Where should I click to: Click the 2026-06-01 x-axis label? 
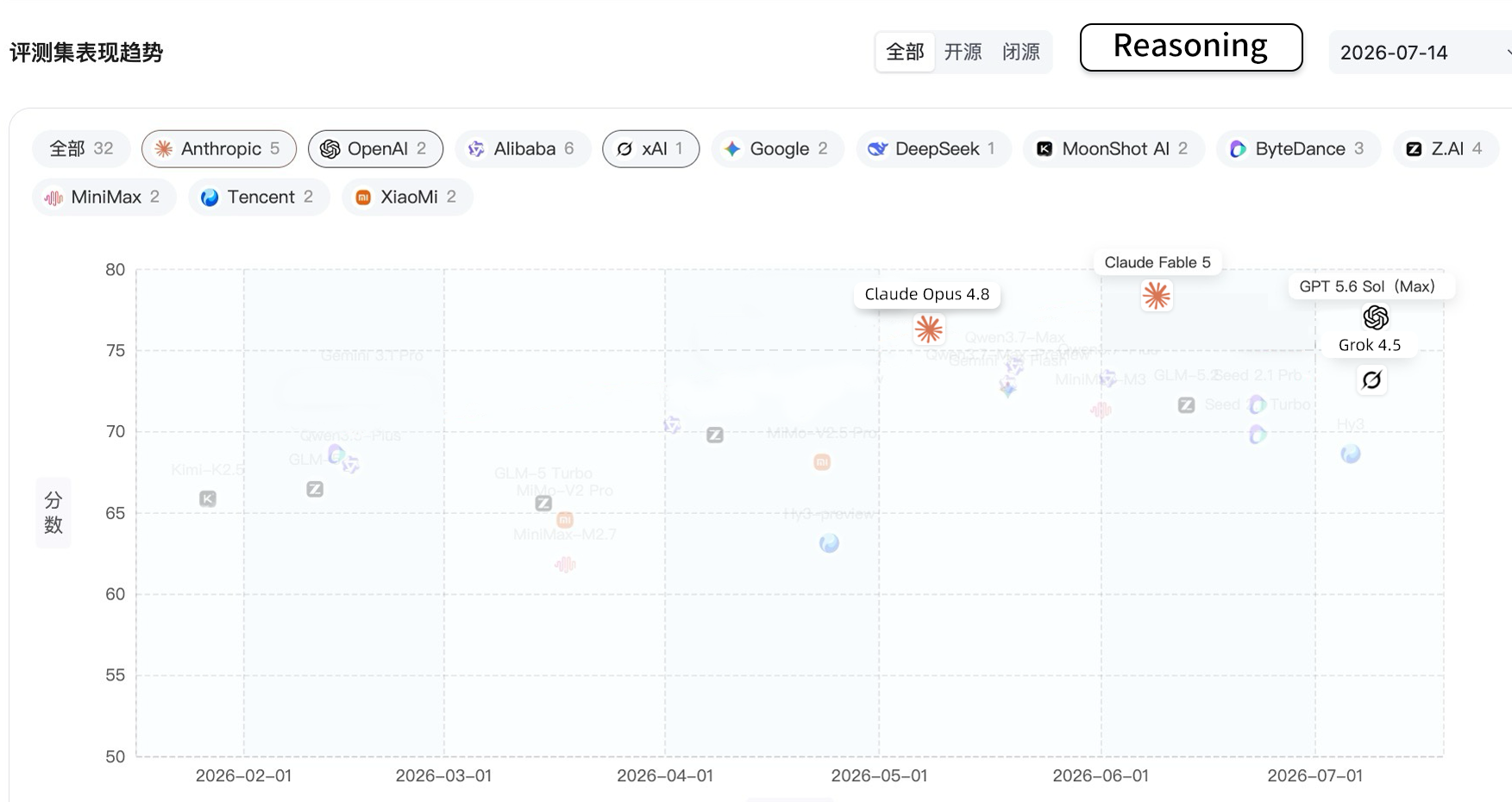[x=1101, y=775]
